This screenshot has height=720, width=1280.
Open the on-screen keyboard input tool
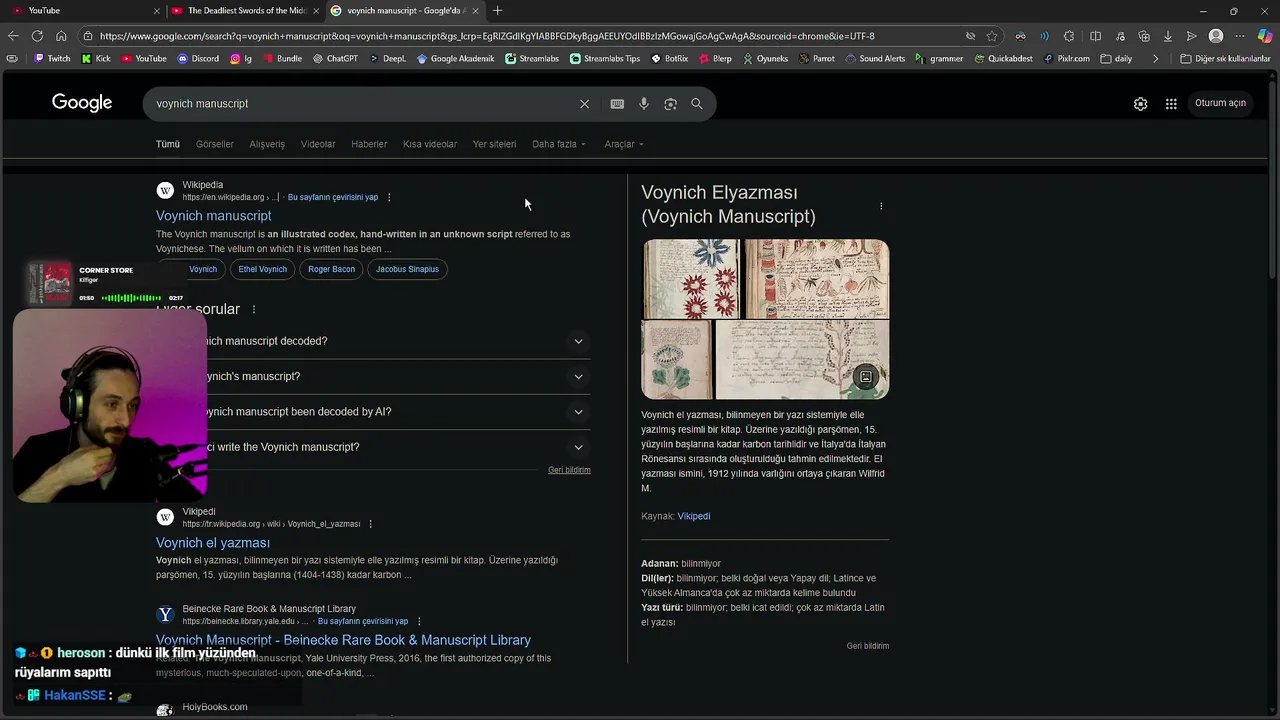(617, 104)
